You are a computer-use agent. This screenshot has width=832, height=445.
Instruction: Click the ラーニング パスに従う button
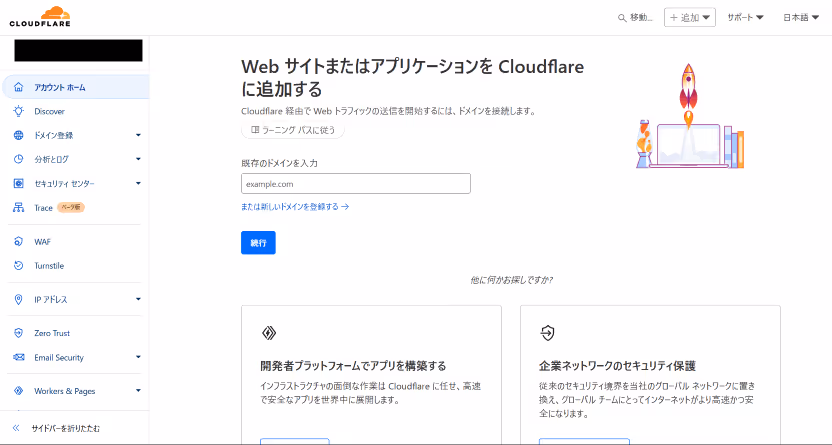pos(293,130)
